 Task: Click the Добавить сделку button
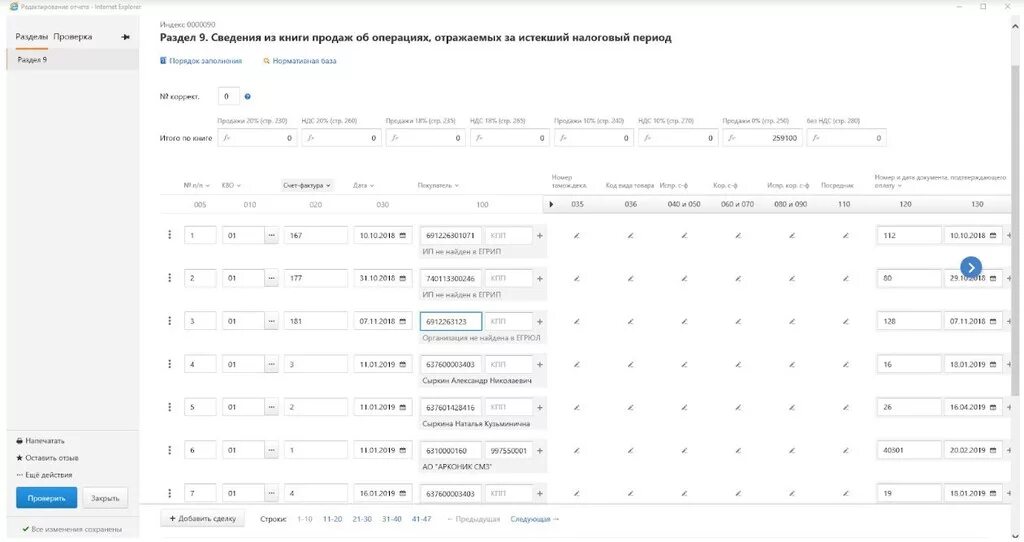pos(202,520)
